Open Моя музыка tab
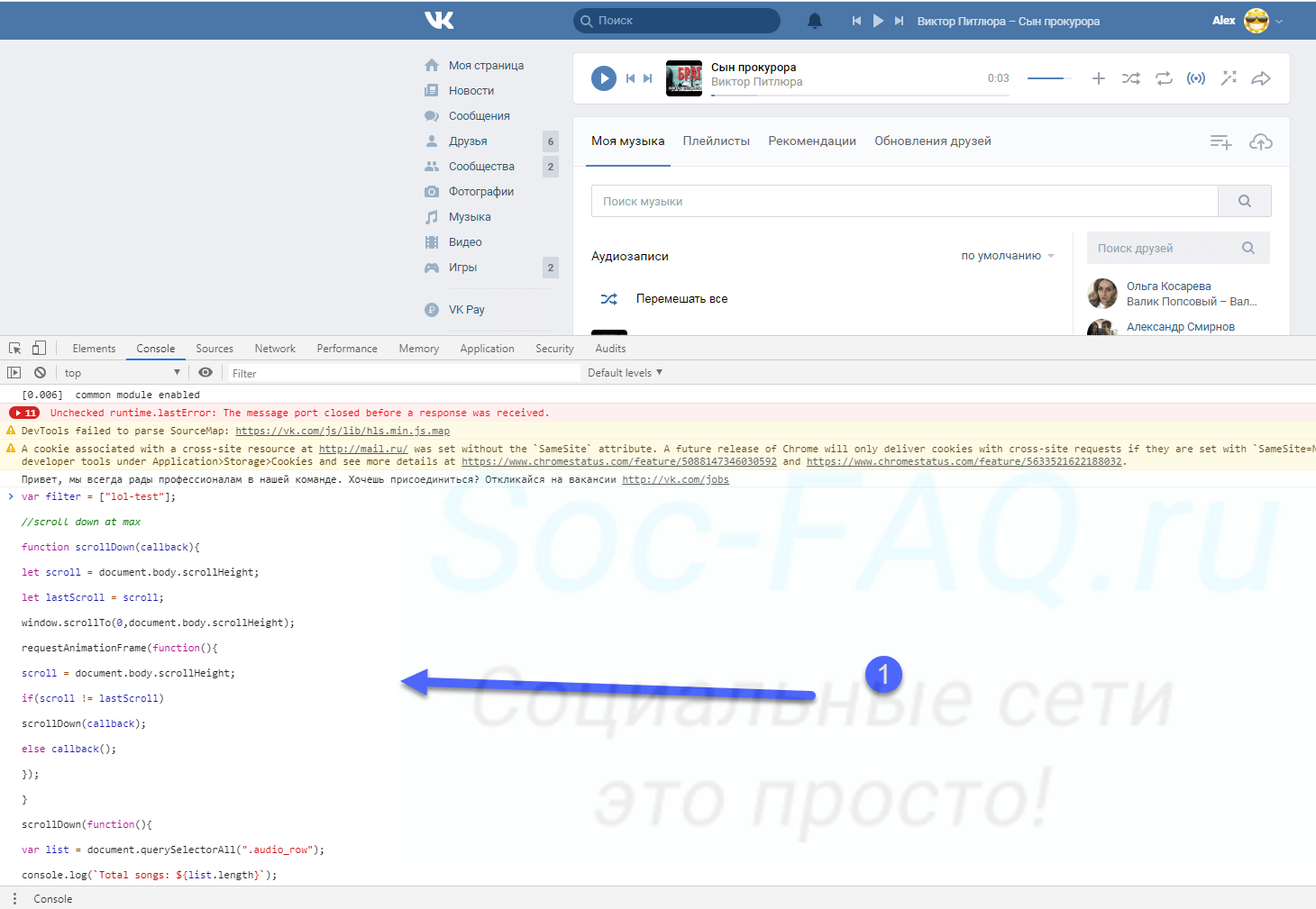Screen dimensions: 1316x909 [x=628, y=141]
